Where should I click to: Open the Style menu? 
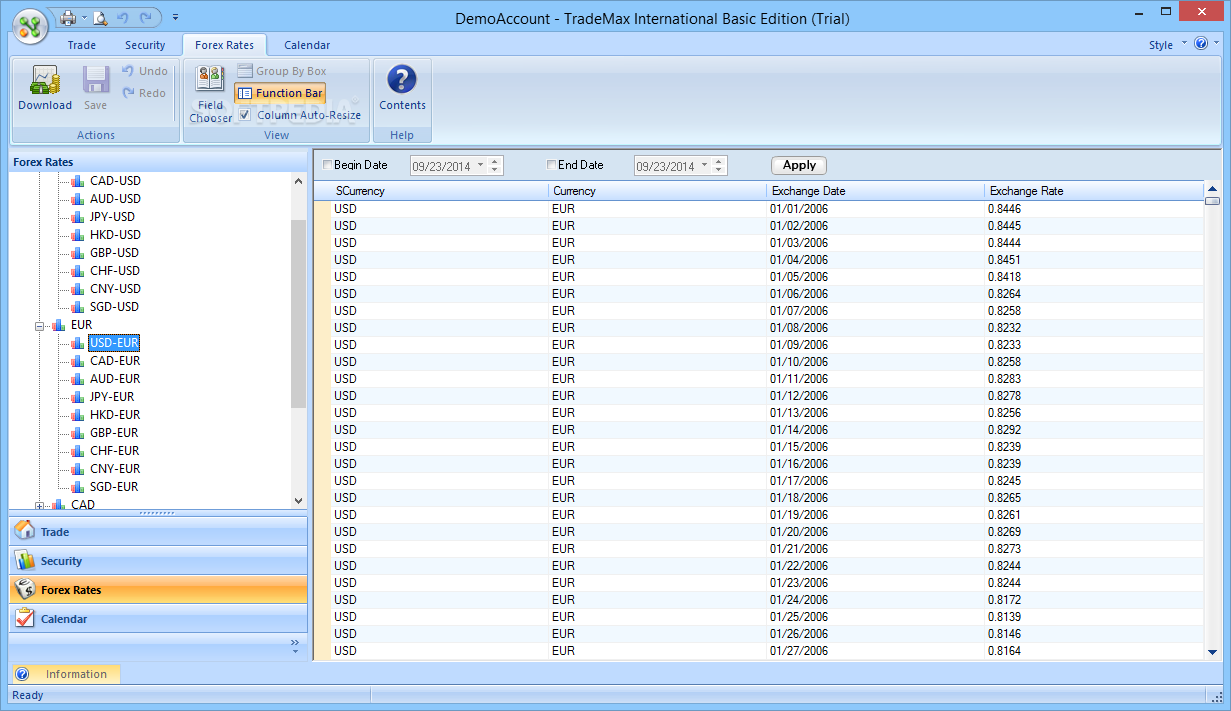(1167, 45)
